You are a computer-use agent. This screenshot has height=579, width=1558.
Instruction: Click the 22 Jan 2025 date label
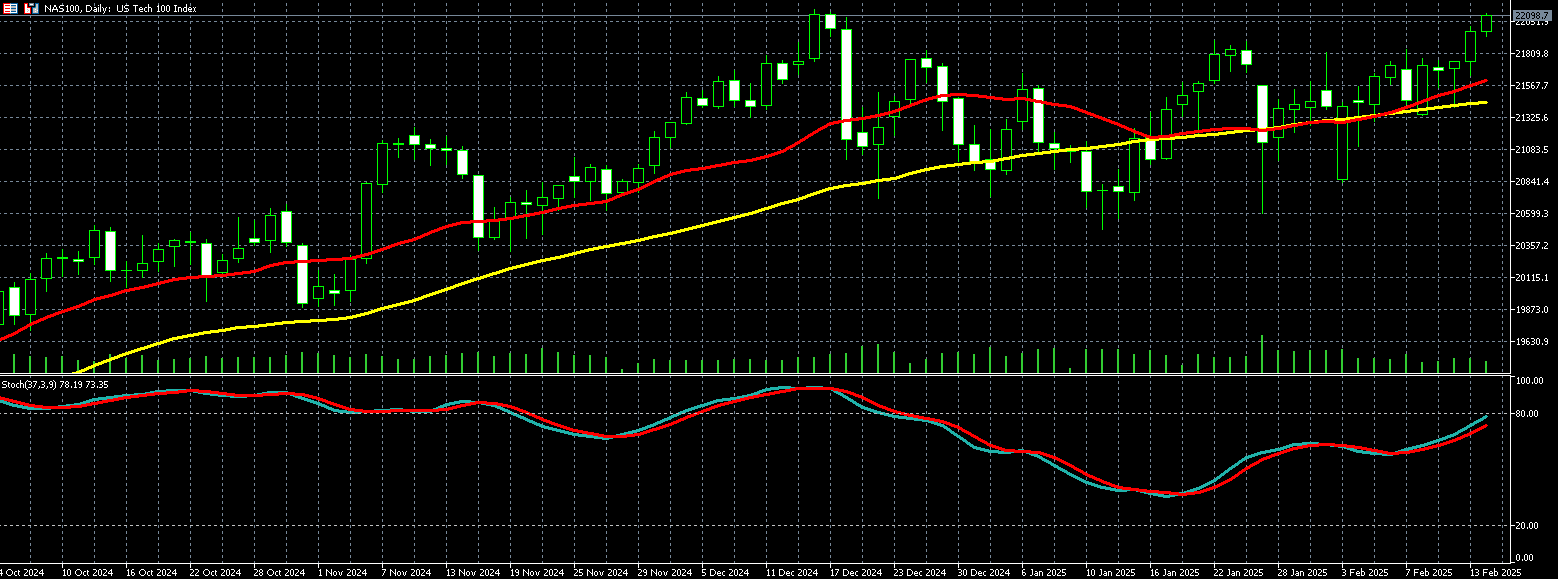pos(1239,573)
